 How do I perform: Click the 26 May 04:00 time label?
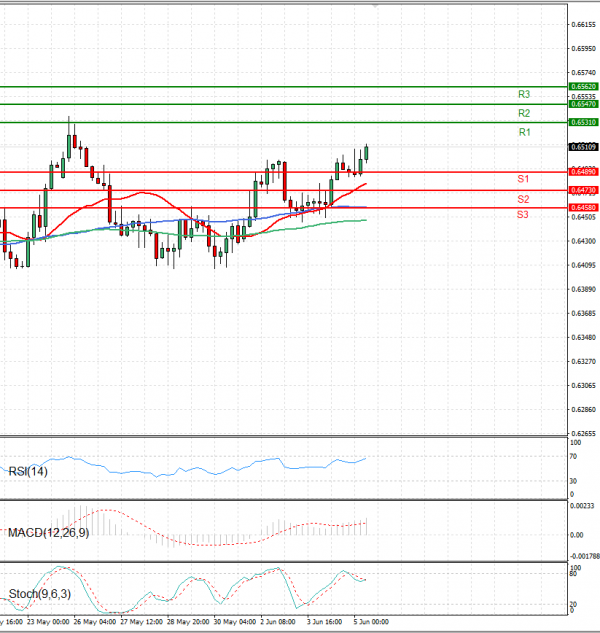point(94,622)
